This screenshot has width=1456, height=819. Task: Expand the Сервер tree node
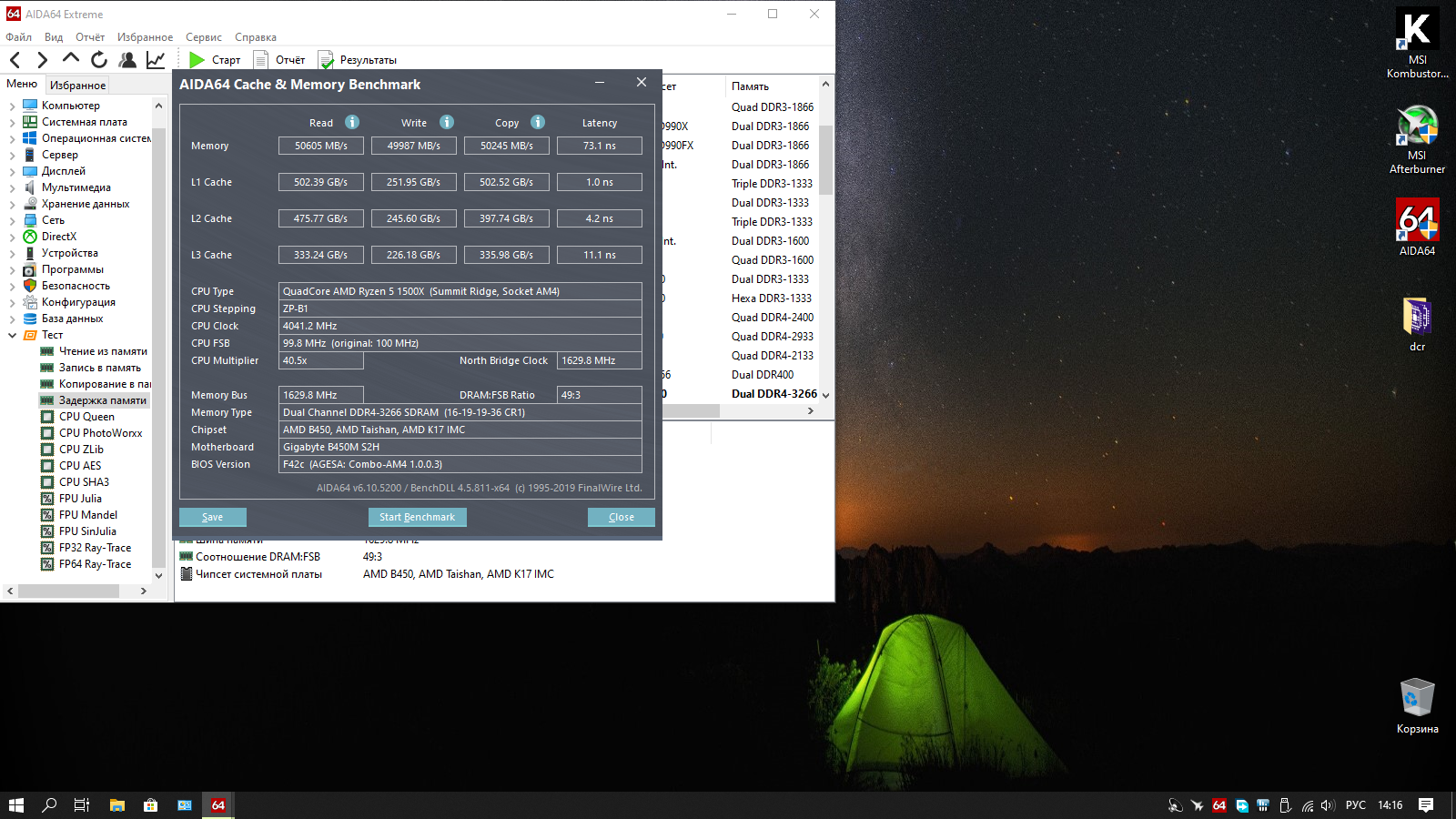[13, 155]
